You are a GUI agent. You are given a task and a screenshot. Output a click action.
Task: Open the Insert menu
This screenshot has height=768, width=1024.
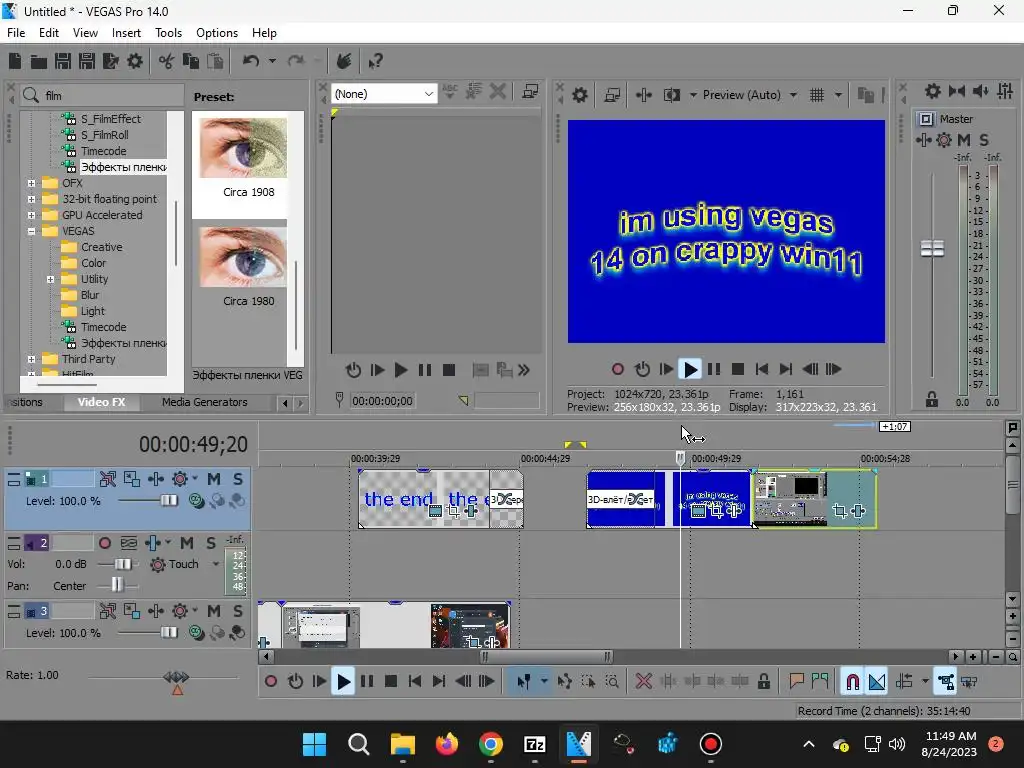click(x=126, y=33)
